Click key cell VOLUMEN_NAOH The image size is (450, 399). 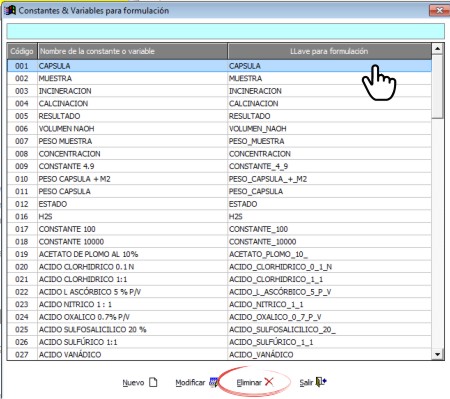coord(329,129)
